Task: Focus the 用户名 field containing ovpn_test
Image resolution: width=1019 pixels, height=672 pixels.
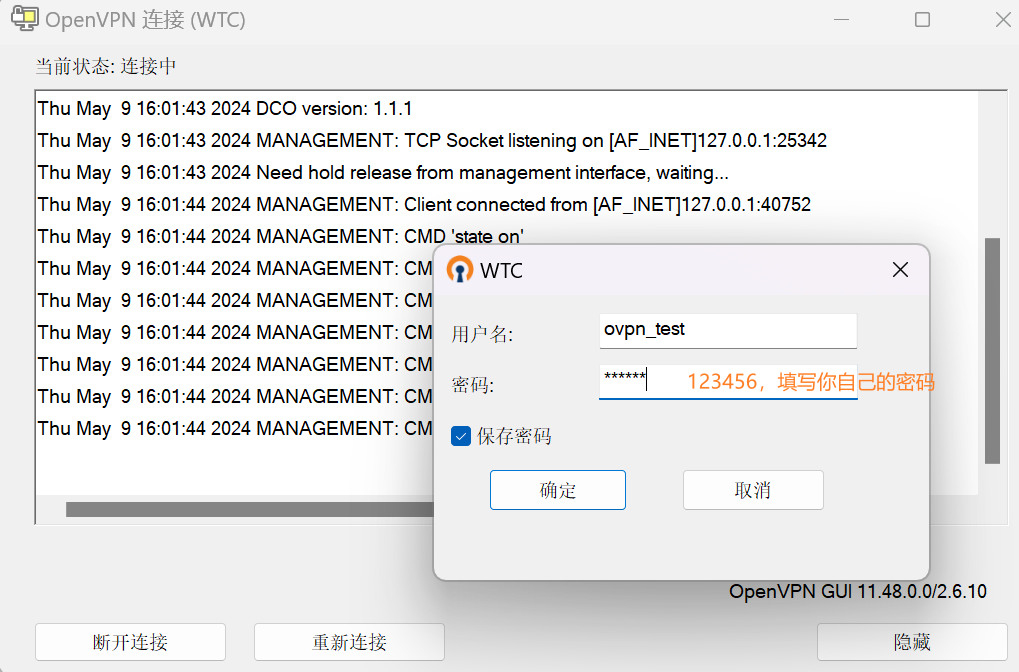Action: (x=727, y=330)
